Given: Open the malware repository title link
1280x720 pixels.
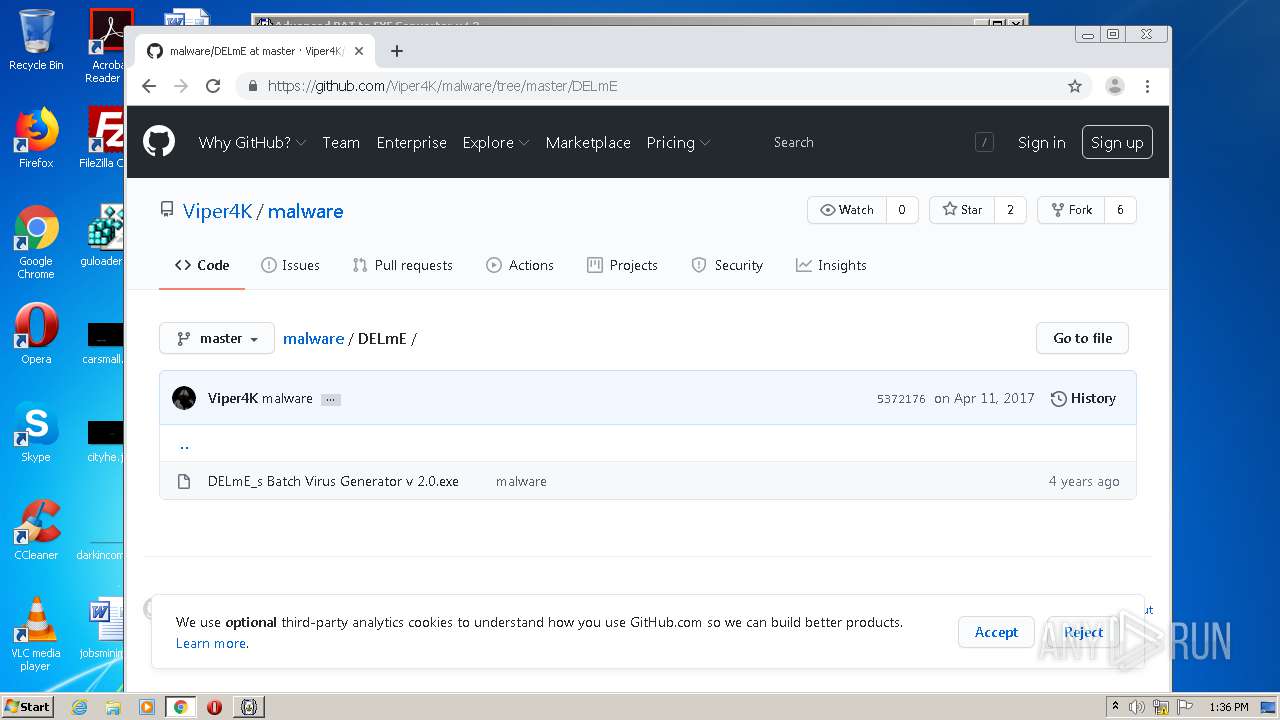Looking at the screenshot, I should [305, 211].
